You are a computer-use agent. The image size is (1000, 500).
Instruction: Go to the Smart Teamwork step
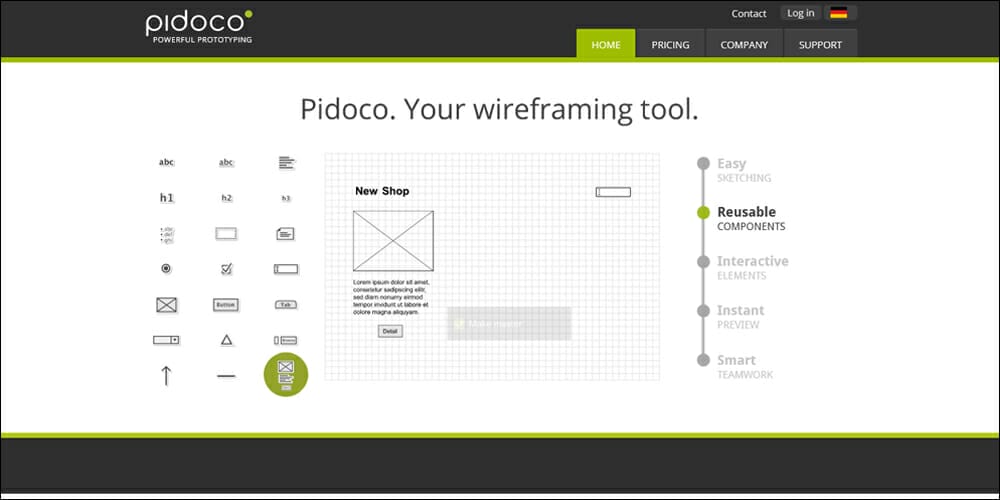[x=736, y=367]
